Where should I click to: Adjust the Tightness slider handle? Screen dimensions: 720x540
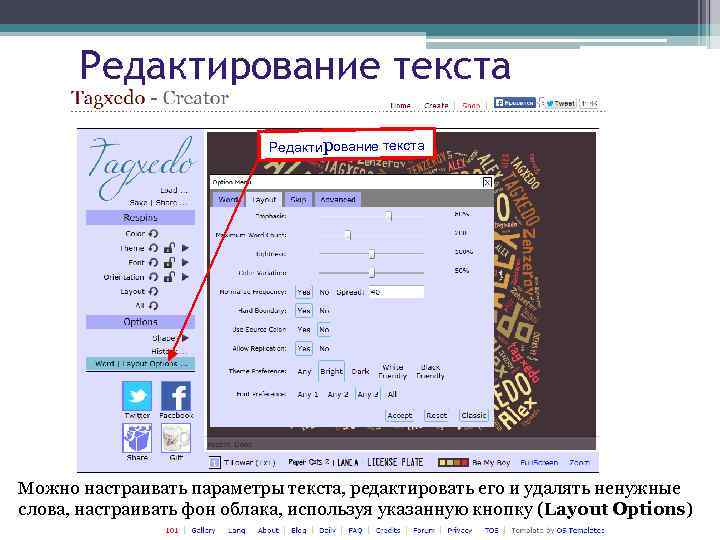pos(371,253)
